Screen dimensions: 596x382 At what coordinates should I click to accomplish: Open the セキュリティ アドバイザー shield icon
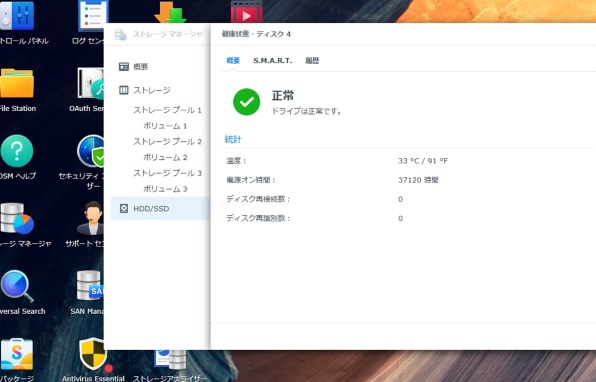coord(90,151)
